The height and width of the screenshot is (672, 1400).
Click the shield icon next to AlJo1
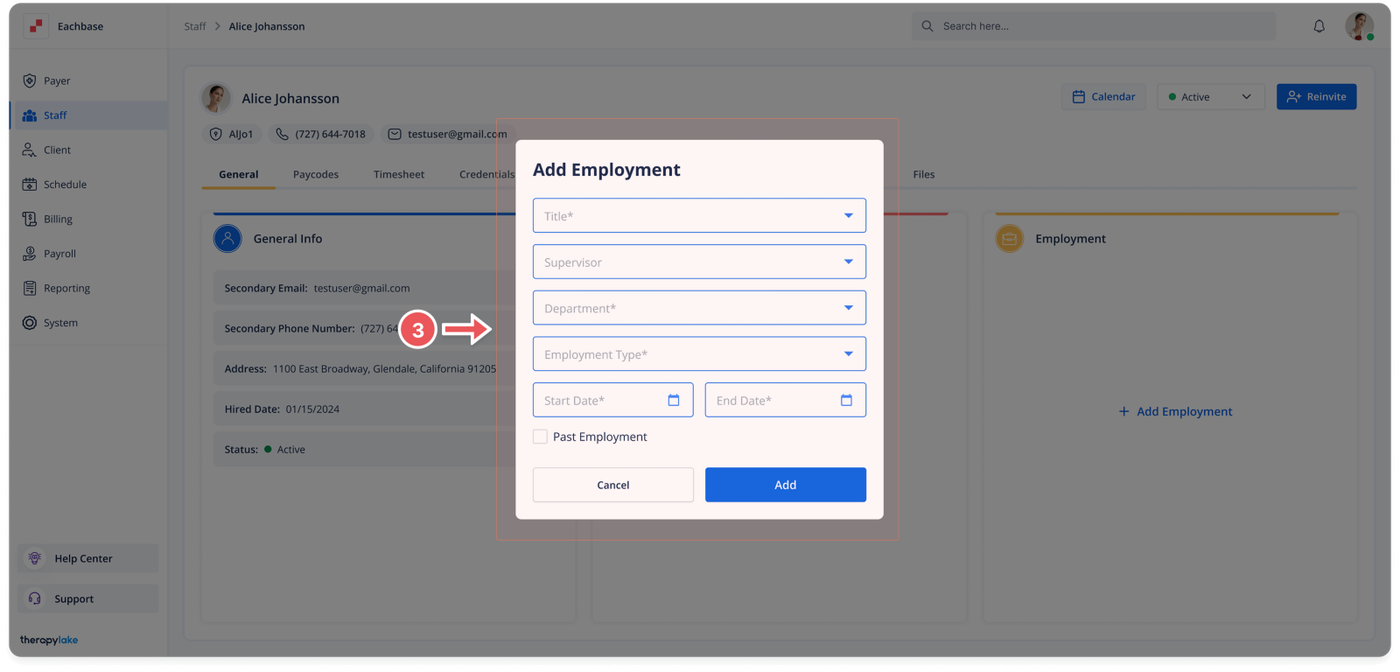point(216,134)
